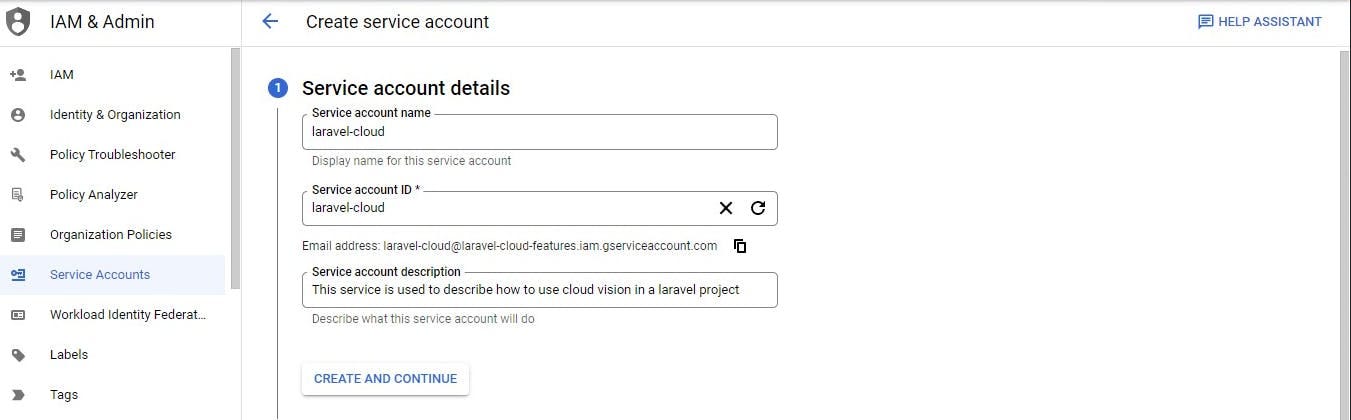
Task: Click the CREATE AND CONTINUE button
Action: pyautogui.click(x=385, y=379)
